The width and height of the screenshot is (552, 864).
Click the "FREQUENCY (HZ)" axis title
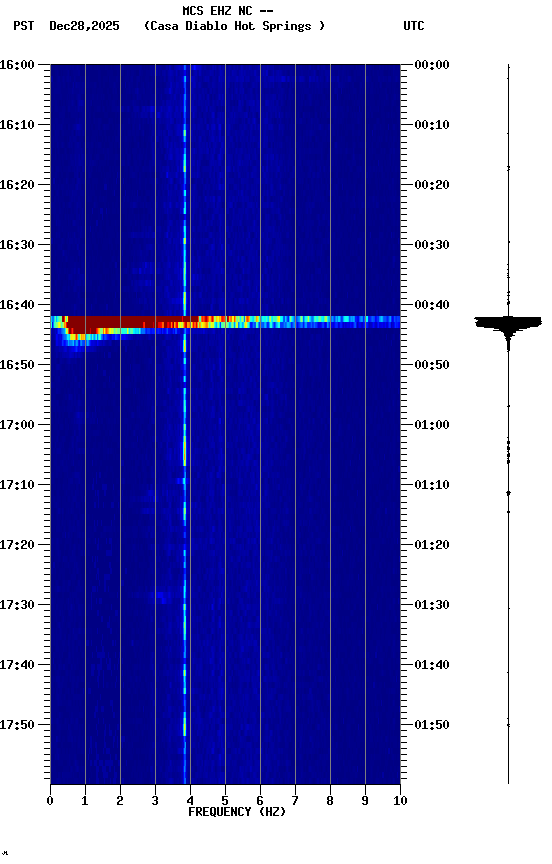point(237,813)
